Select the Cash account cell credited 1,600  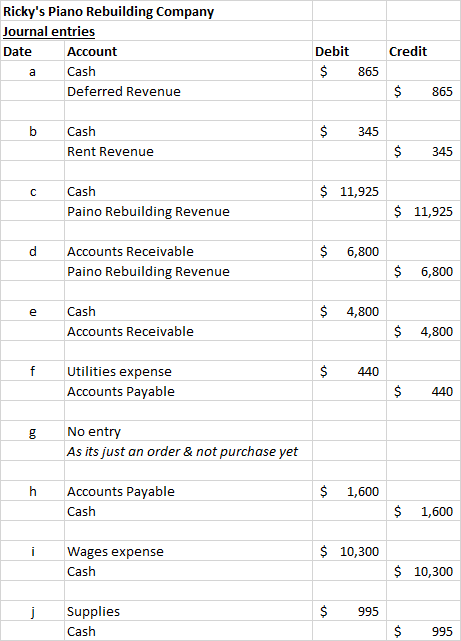(188, 511)
